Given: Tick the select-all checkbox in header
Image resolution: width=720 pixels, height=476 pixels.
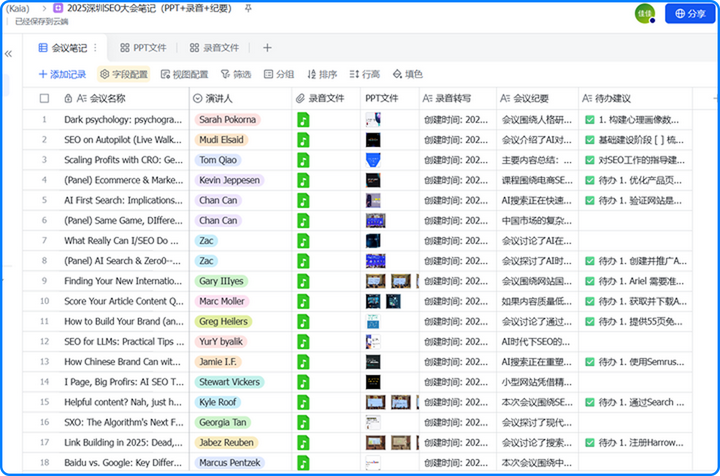Looking at the screenshot, I should pos(45,98).
